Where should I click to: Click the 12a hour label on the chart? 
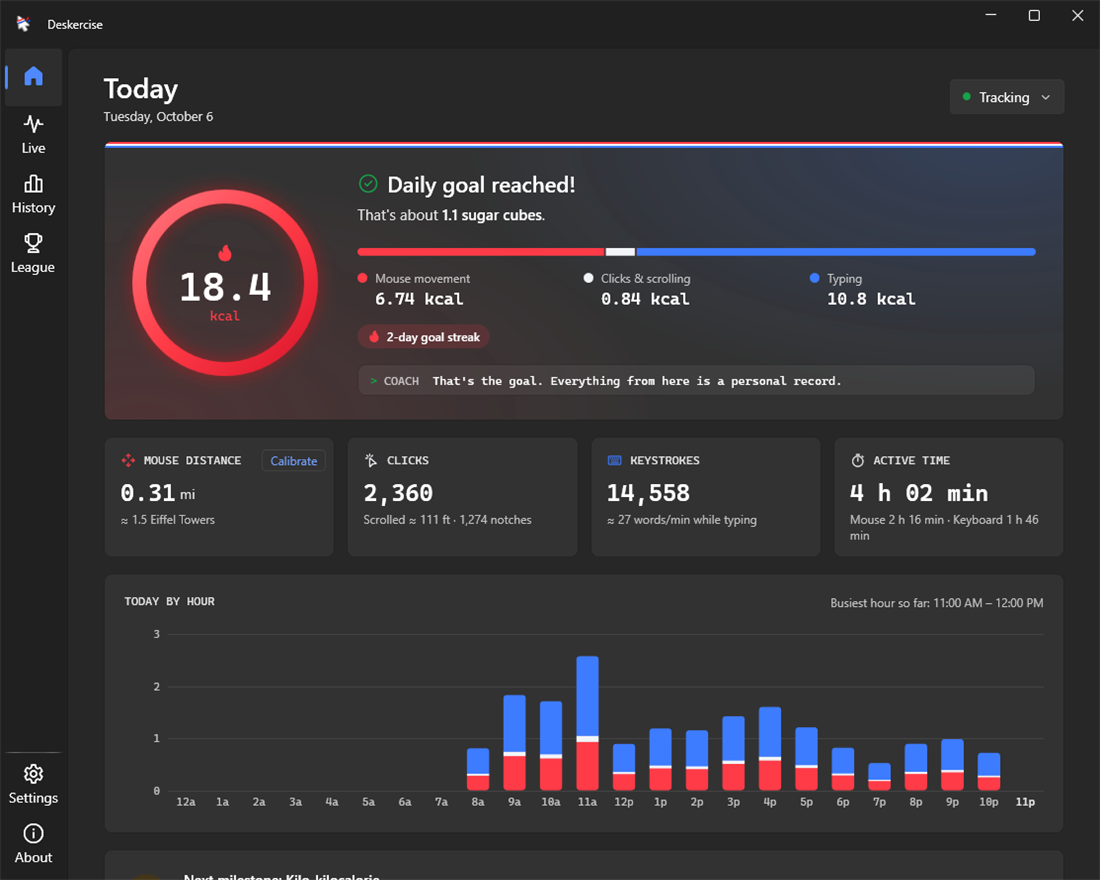coord(186,801)
